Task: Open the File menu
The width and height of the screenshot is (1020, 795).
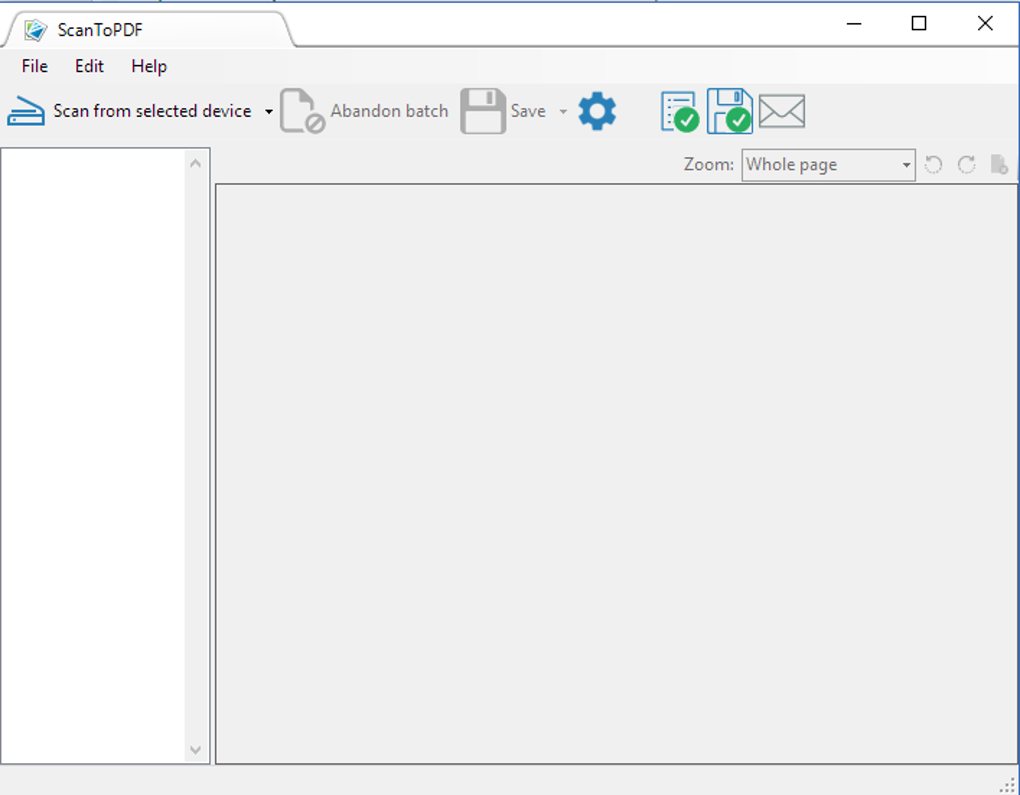Action: coord(34,66)
